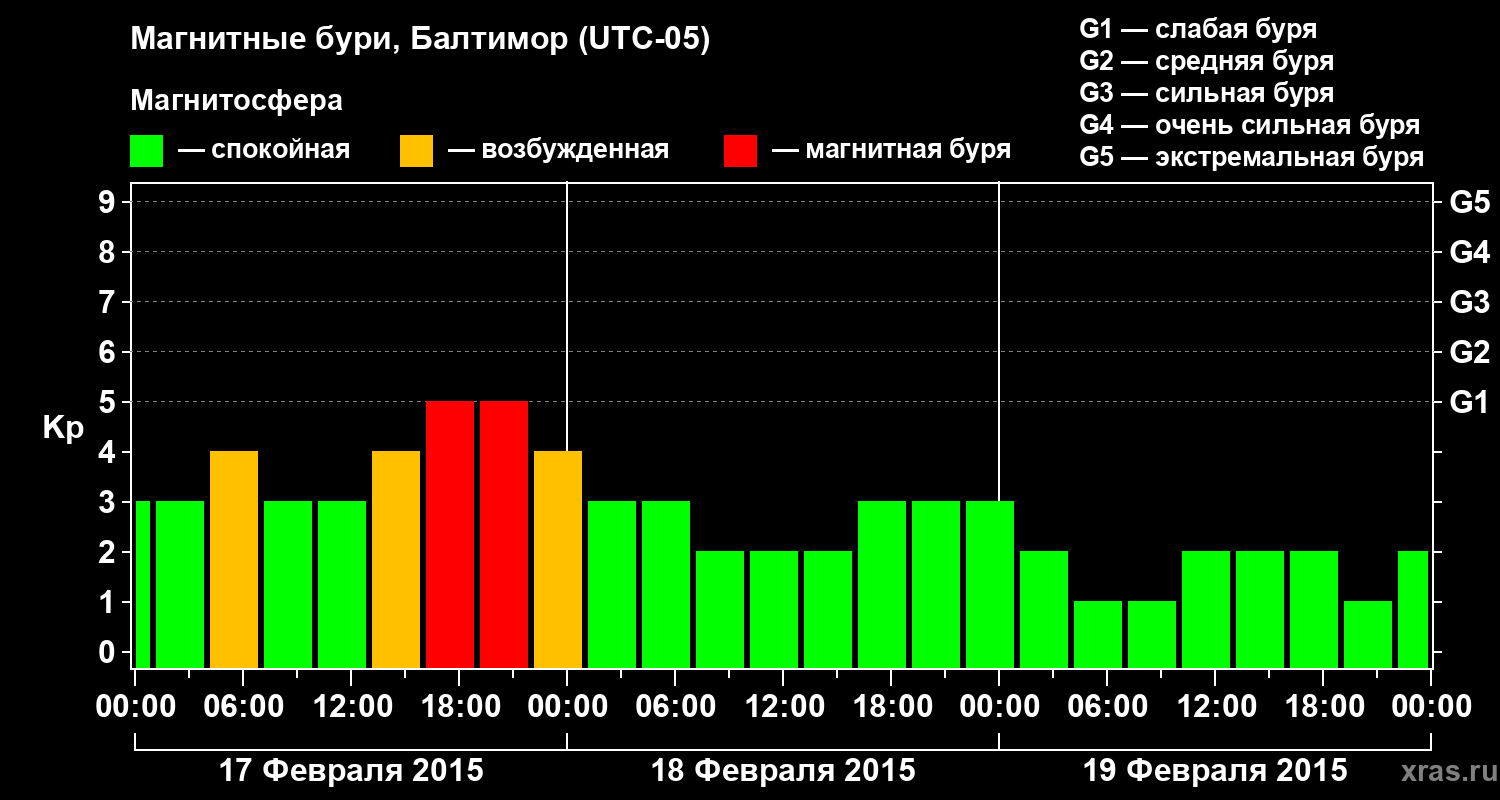This screenshot has width=1500, height=800.
Task: Click the green Kp 1 bar above 06:00, 19 Февраля
Action: [1098, 634]
